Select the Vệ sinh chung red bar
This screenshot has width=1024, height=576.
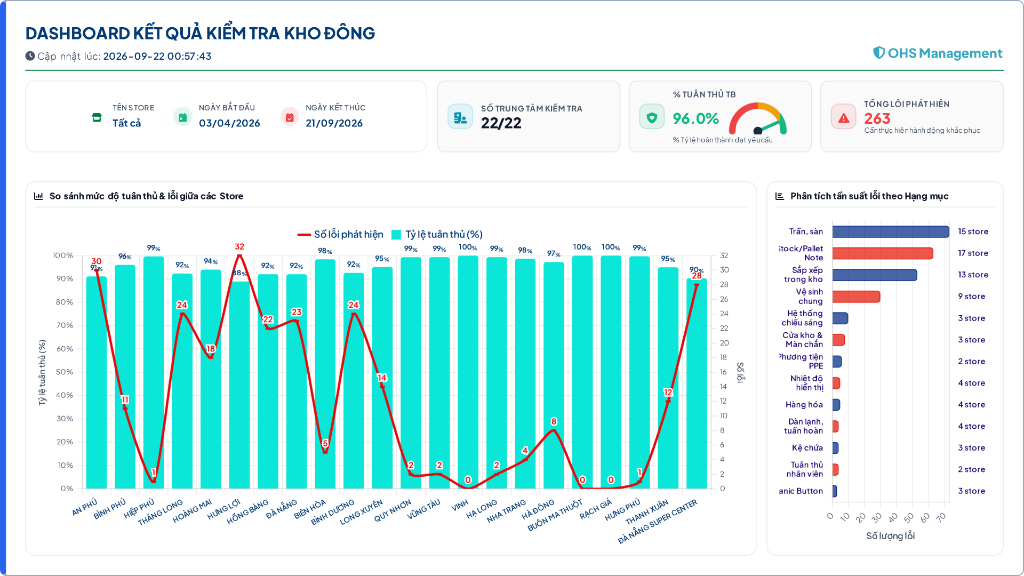[x=857, y=296]
